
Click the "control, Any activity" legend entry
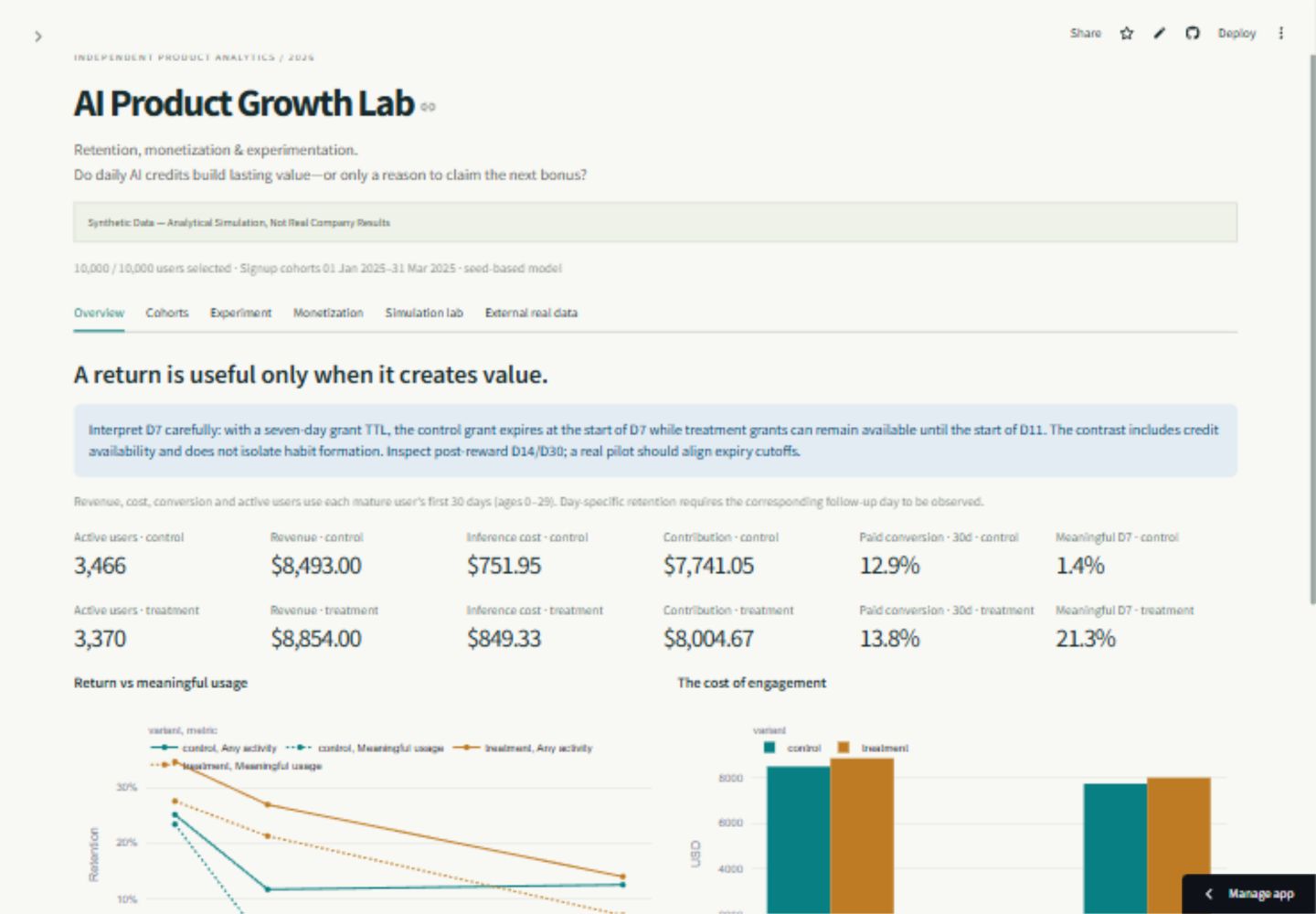[x=214, y=748]
